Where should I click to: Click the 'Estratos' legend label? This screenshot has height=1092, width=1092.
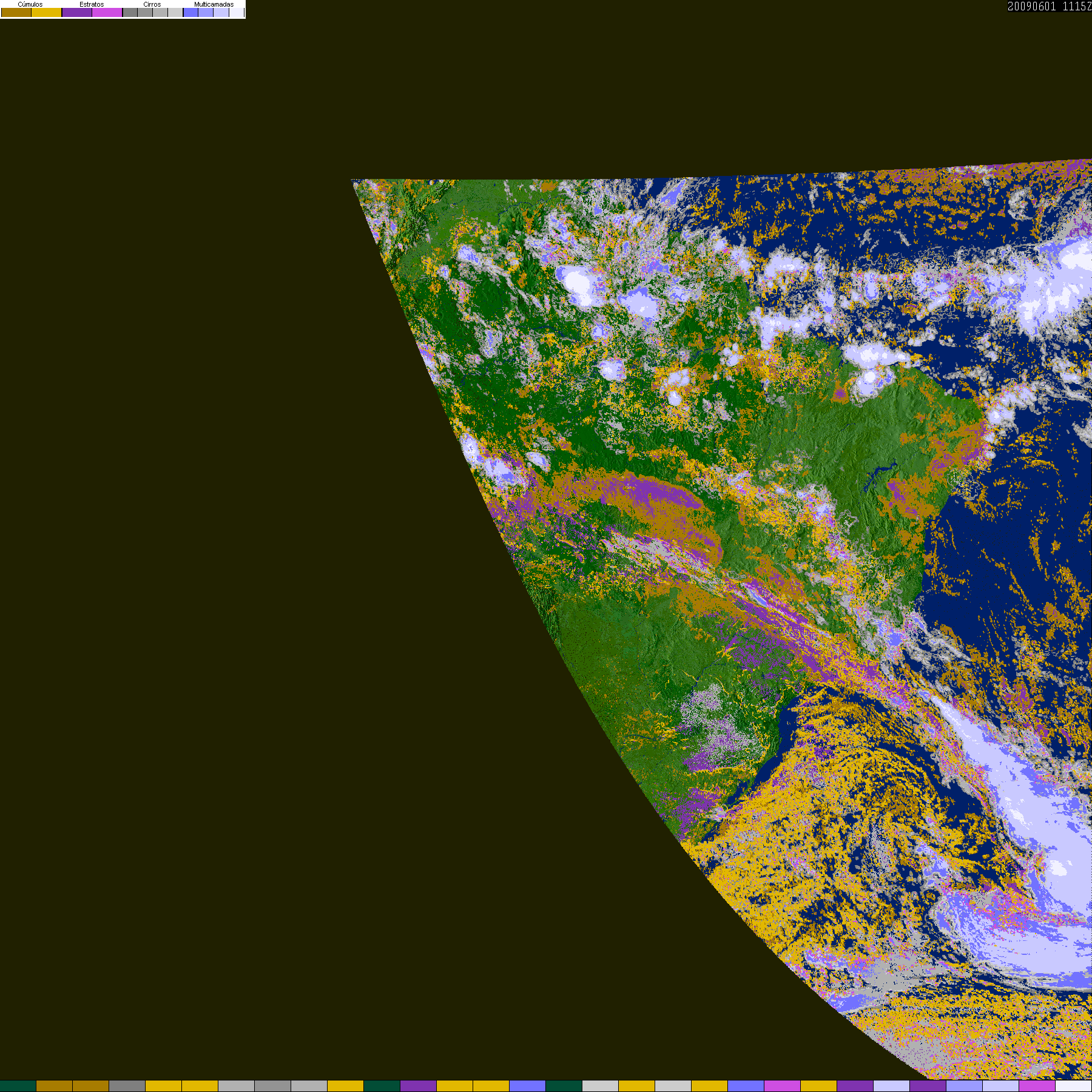(x=92, y=4)
